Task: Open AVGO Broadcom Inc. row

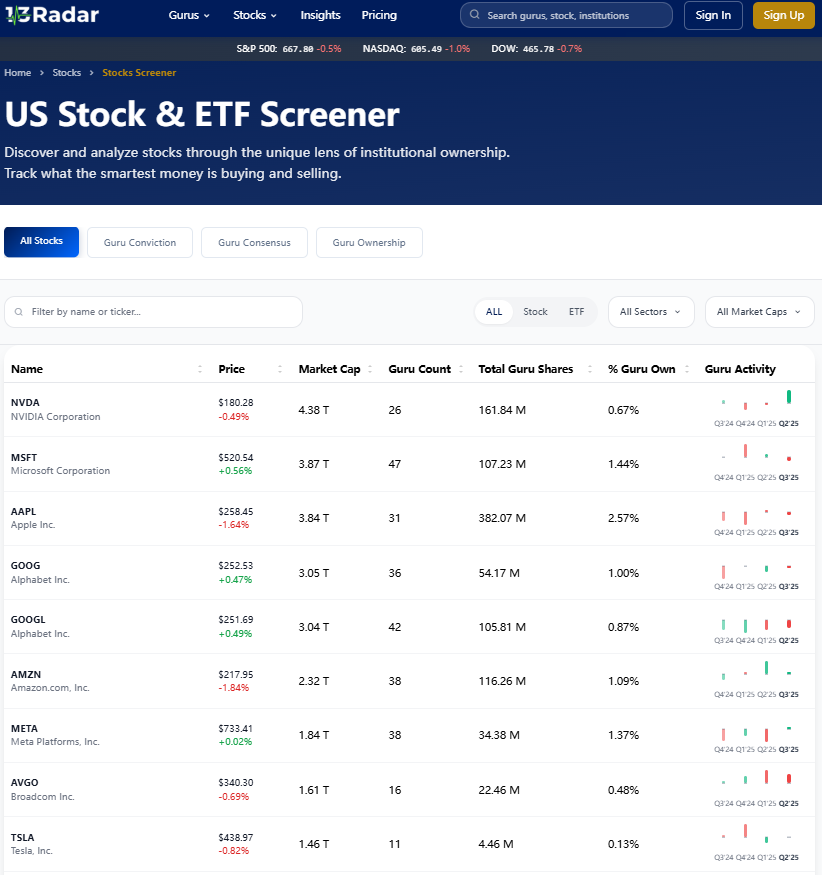Action: click(x=409, y=789)
